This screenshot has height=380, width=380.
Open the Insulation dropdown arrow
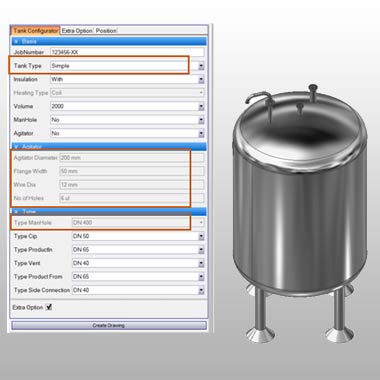pos(201,80)
